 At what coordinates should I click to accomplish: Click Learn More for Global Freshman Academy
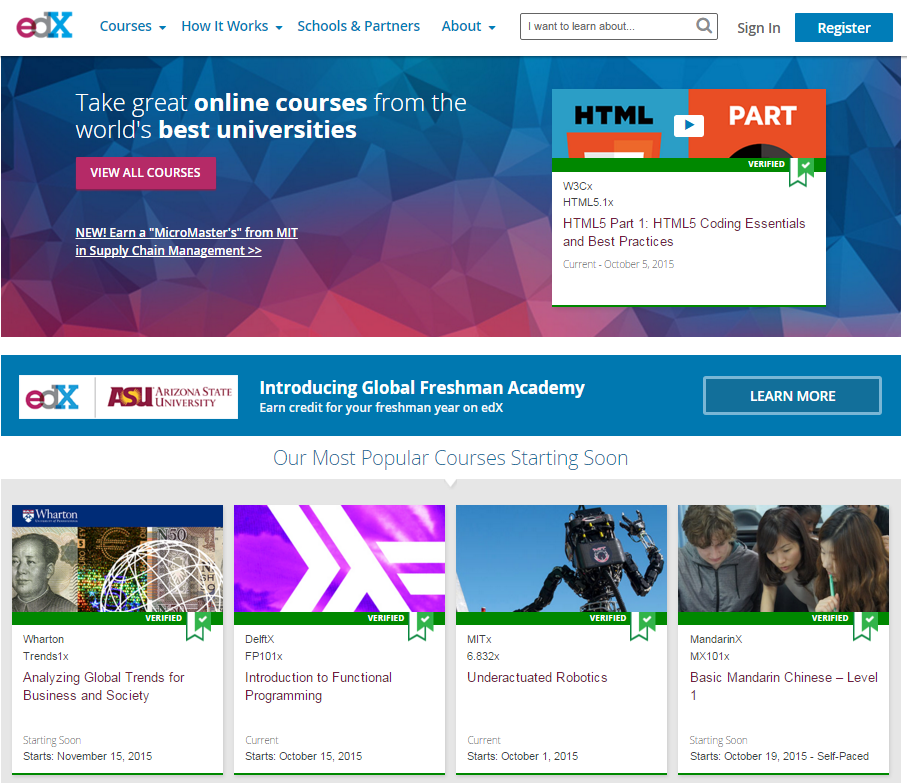click(792, 396)
